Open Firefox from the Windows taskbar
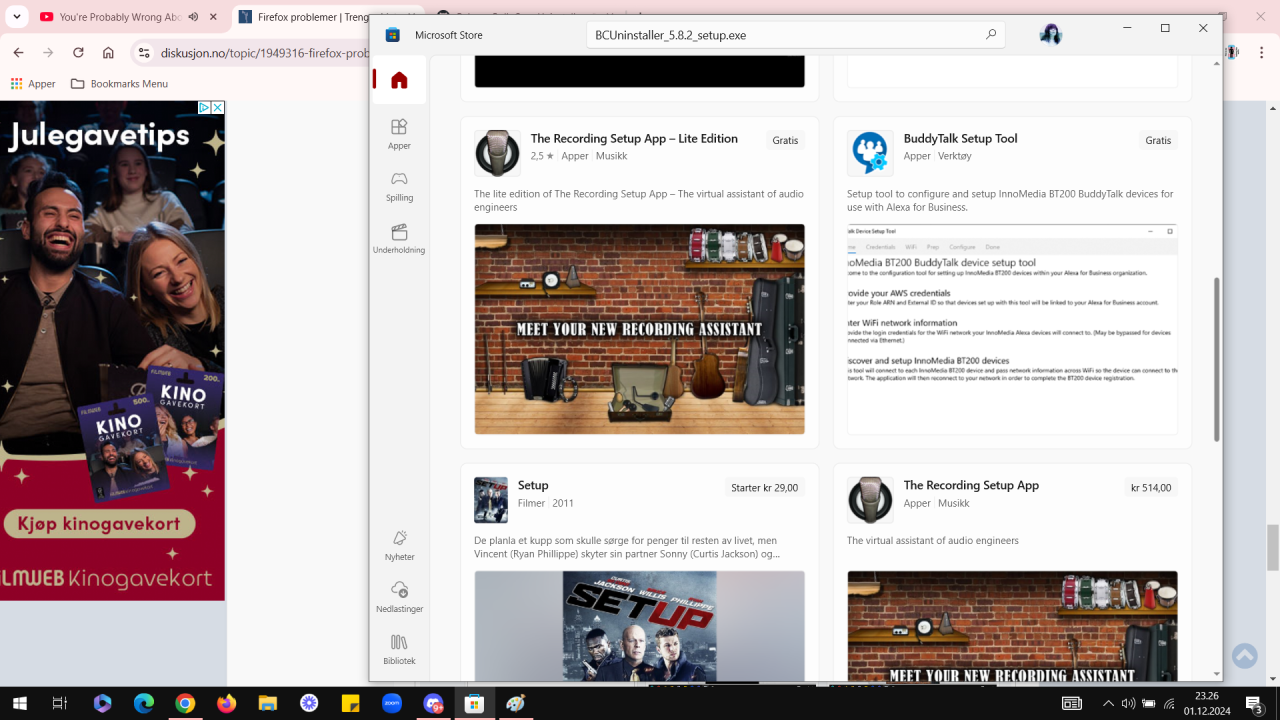Screen dimensions: 1280x720 tap(226, 704)
